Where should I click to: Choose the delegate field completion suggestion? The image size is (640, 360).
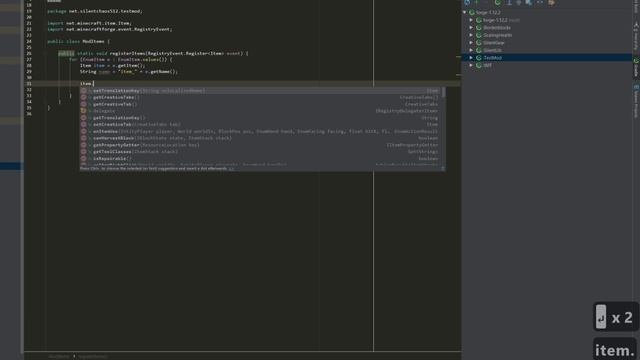click(x=260, y=111)
